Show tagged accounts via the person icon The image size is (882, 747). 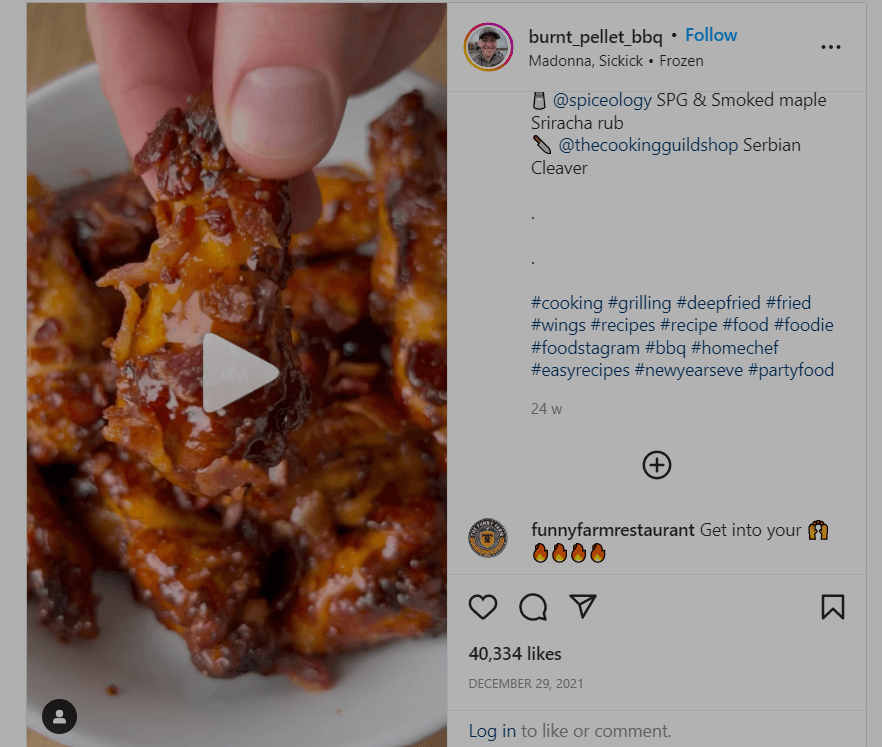58,717
